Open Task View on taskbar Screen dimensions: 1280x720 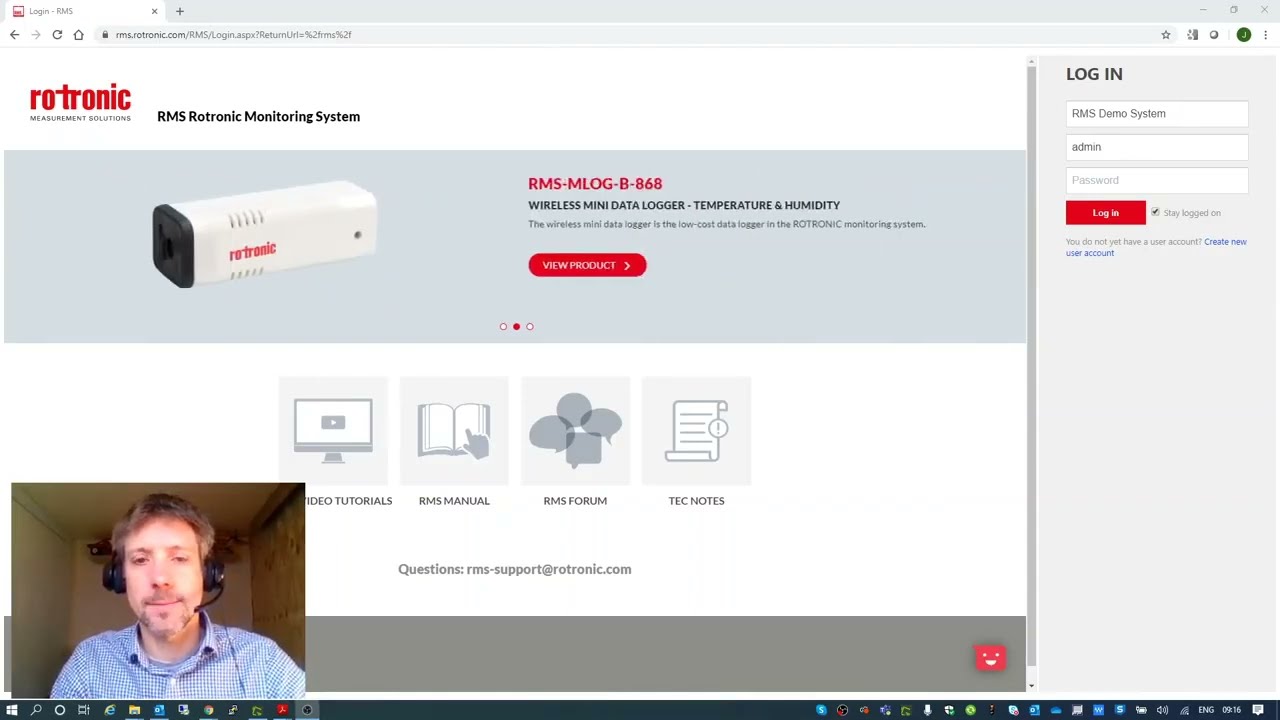tap(84, 710)
